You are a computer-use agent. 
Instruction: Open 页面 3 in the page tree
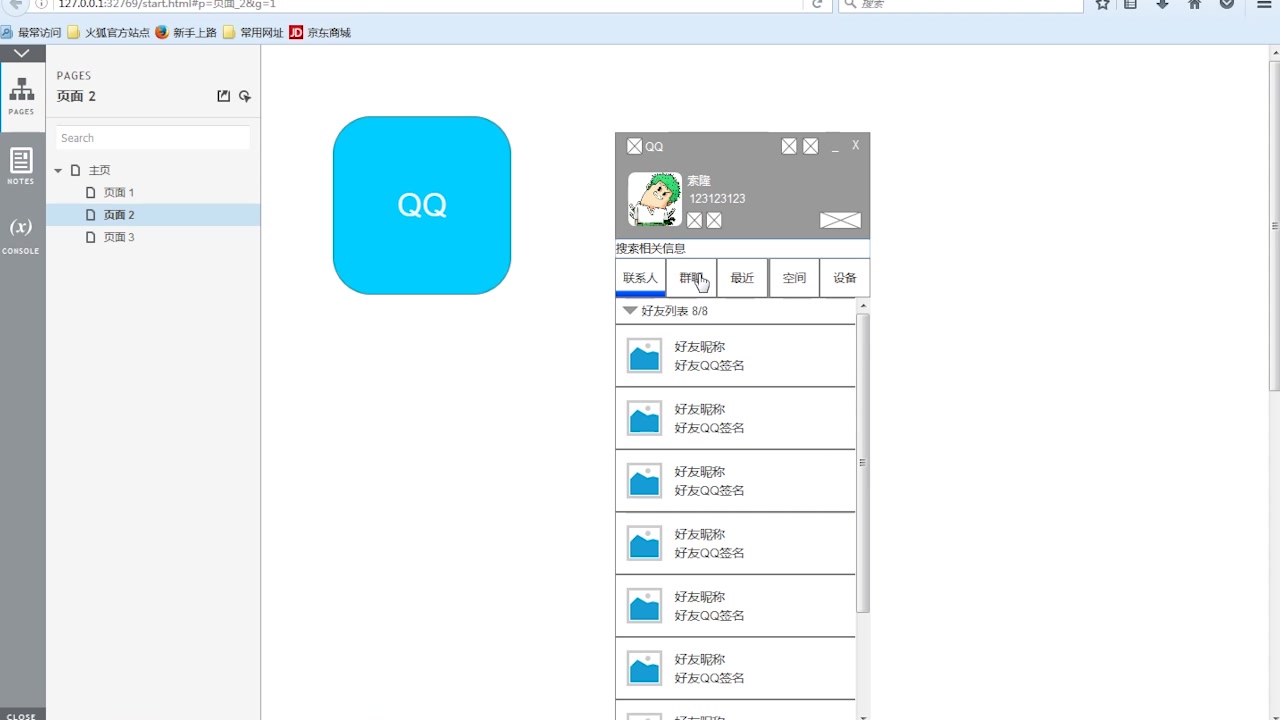pyautogui.click(x=119, y=237)
